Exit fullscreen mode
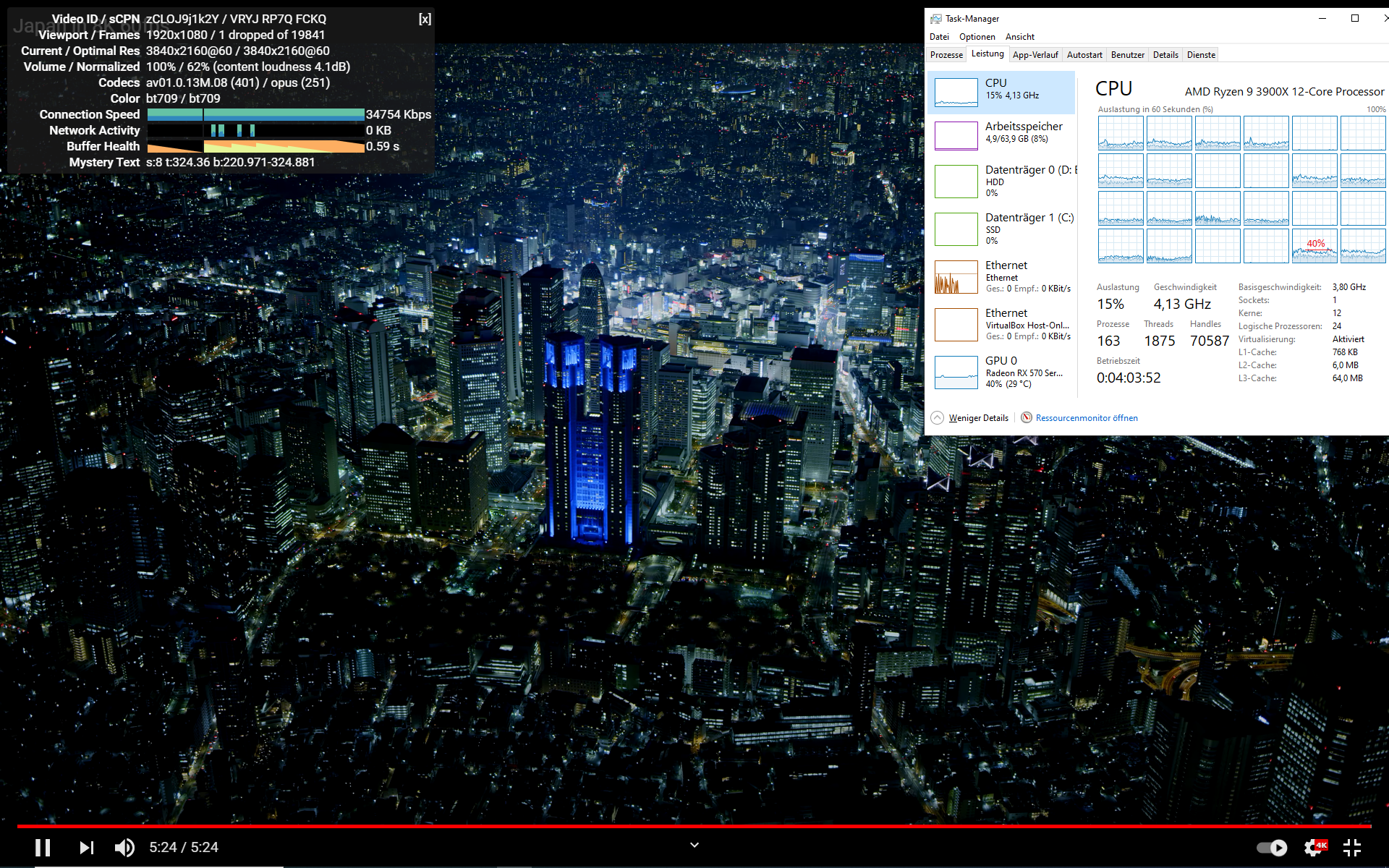Screen dimensions: 1389x868 coord(1351,847)
